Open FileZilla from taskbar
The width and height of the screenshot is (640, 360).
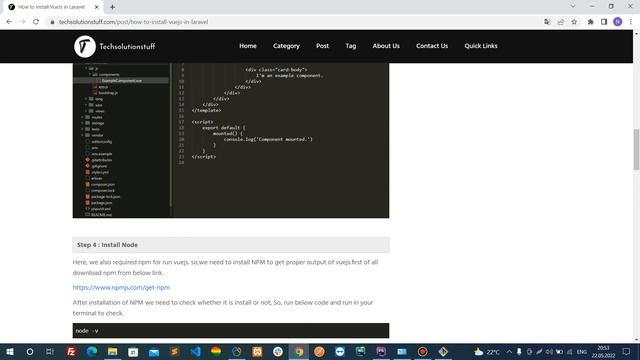click(71, 351)
